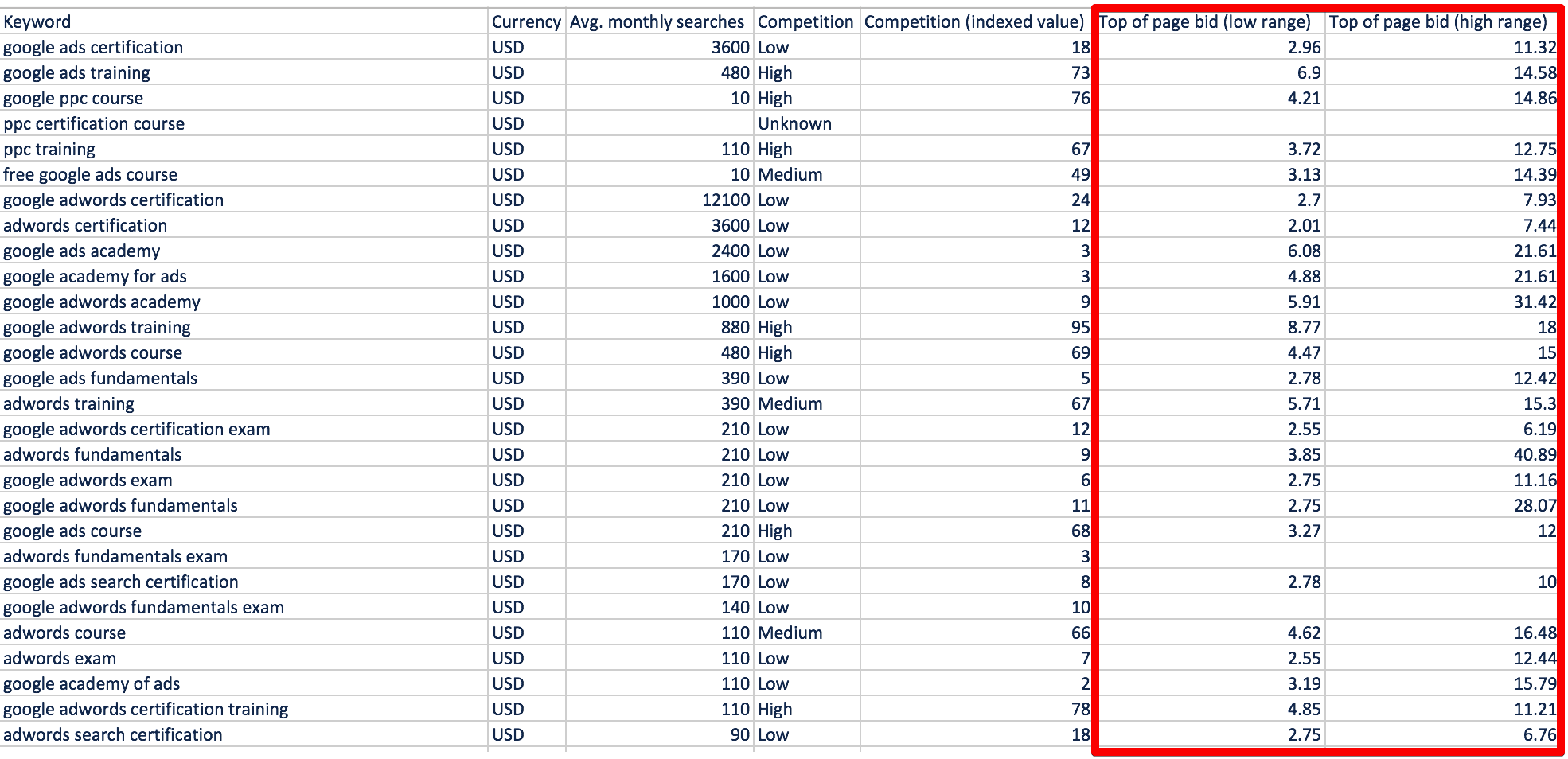The height and width of the screenshot is (759, 1568).
Task: Click the 'google adwords academy' keyword cell
Action: coord(244,302)
